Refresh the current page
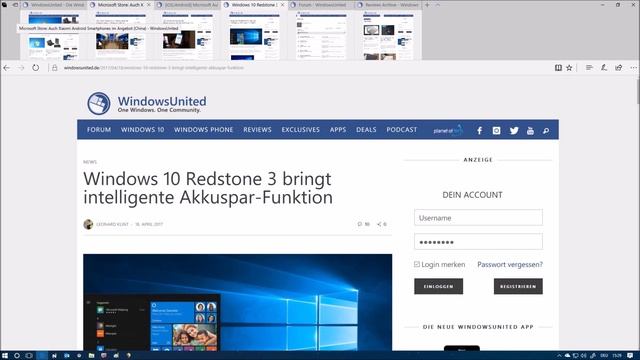Image resolution: width=640 pixels, height=360 pixels. point(36,68)
